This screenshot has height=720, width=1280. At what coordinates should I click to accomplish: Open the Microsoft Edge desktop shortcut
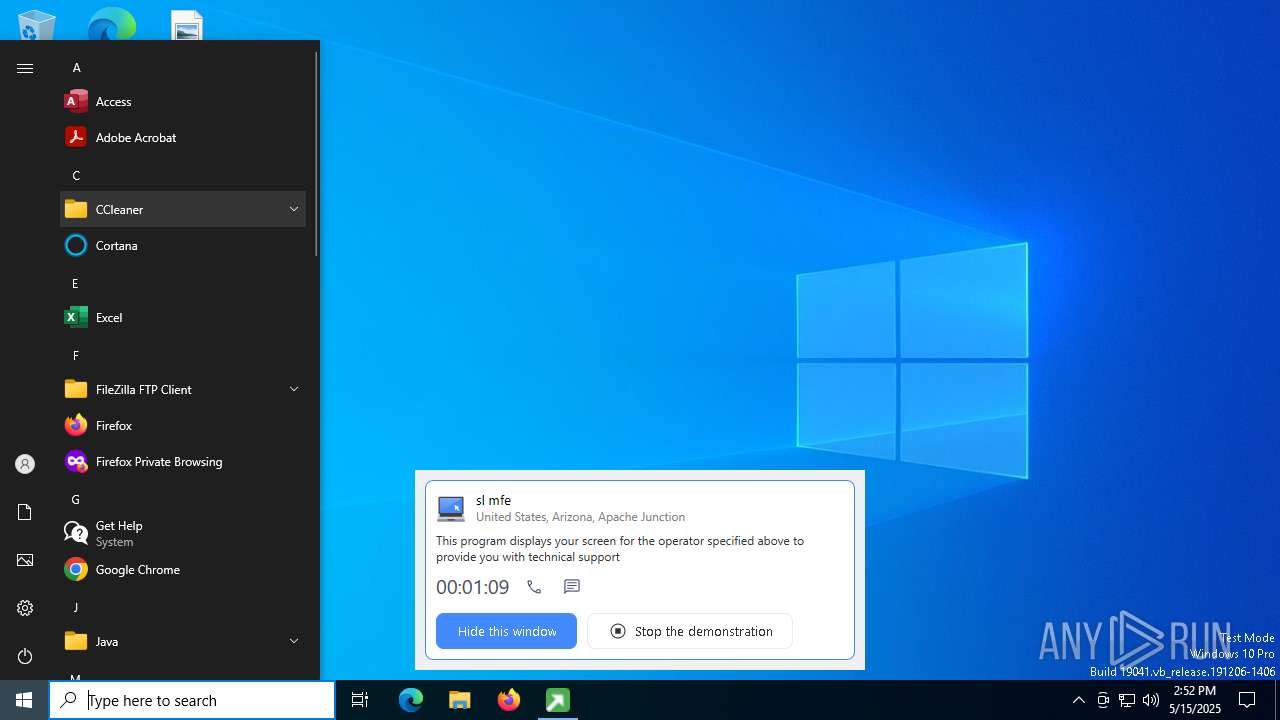point(111,25)
